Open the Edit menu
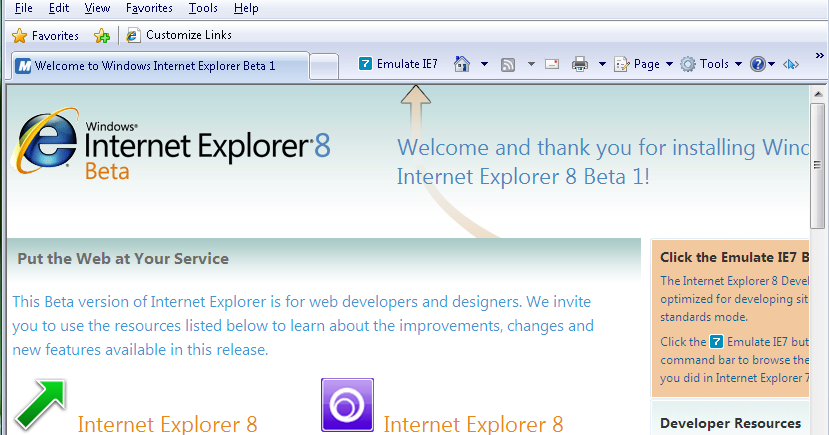The width and height of the screenshot is (829, 435). pos(59,8)
